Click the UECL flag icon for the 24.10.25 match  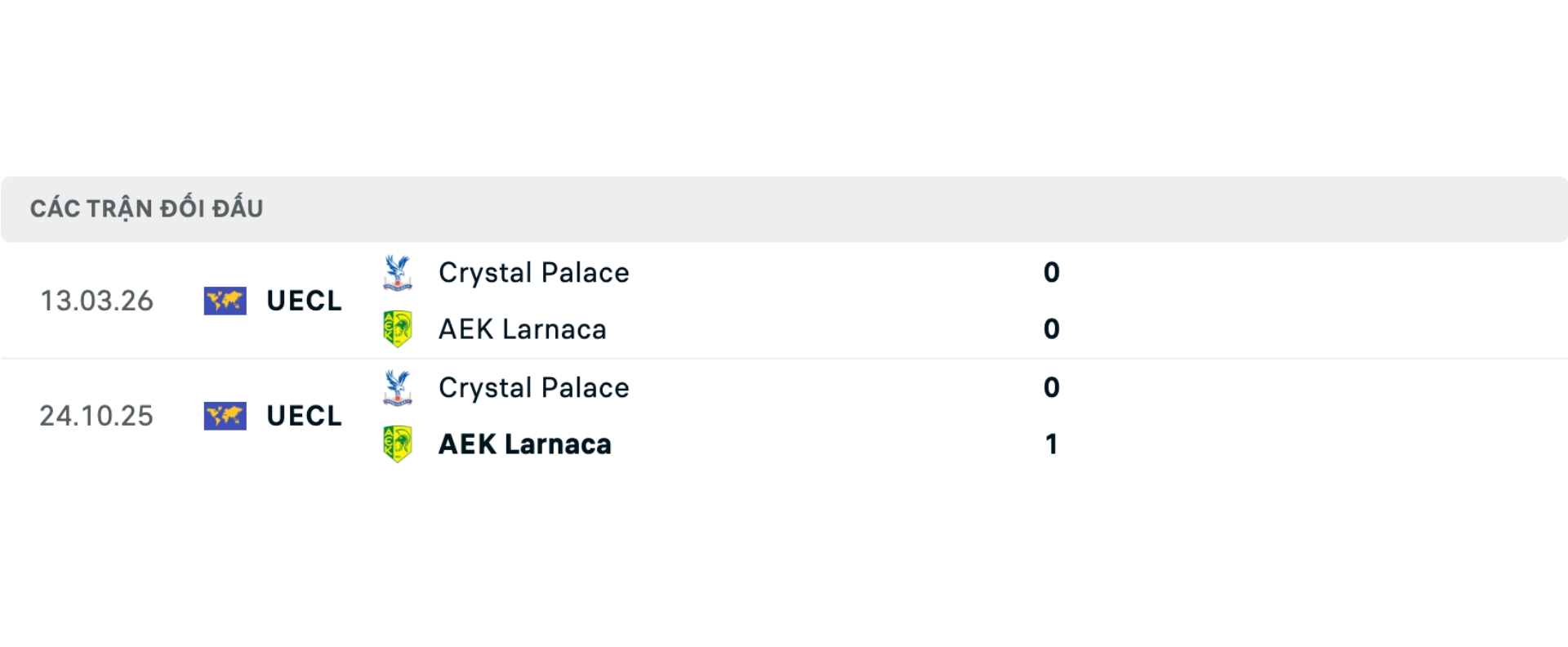coord(225,417)
